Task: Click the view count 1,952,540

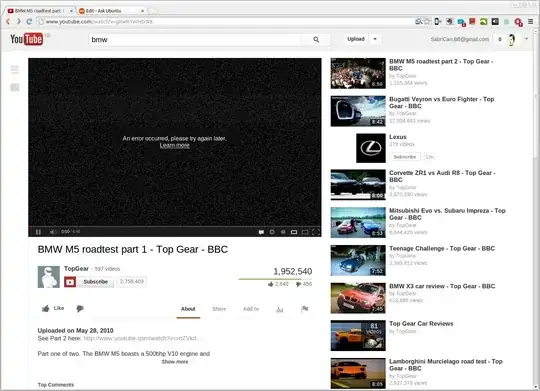Action: coord(292,271)
